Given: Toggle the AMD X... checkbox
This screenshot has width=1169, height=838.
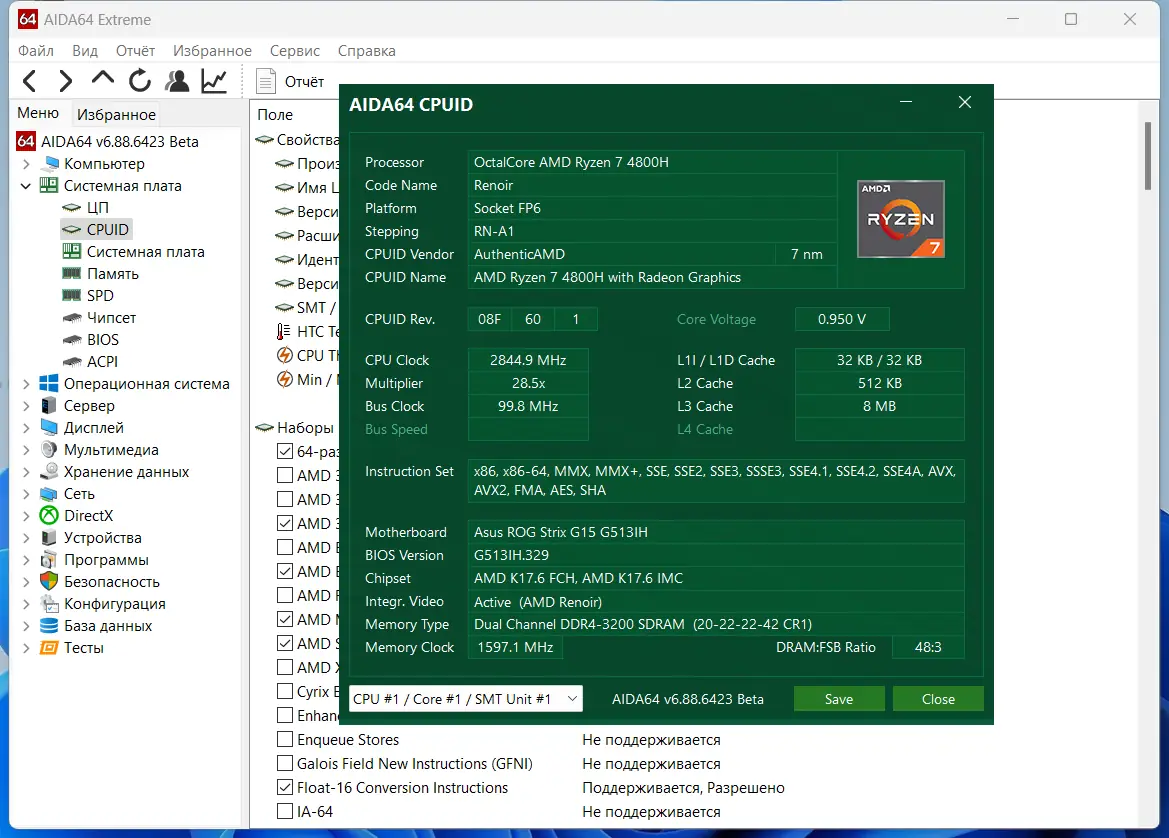Looking at the screenshot, I should 285,667.
